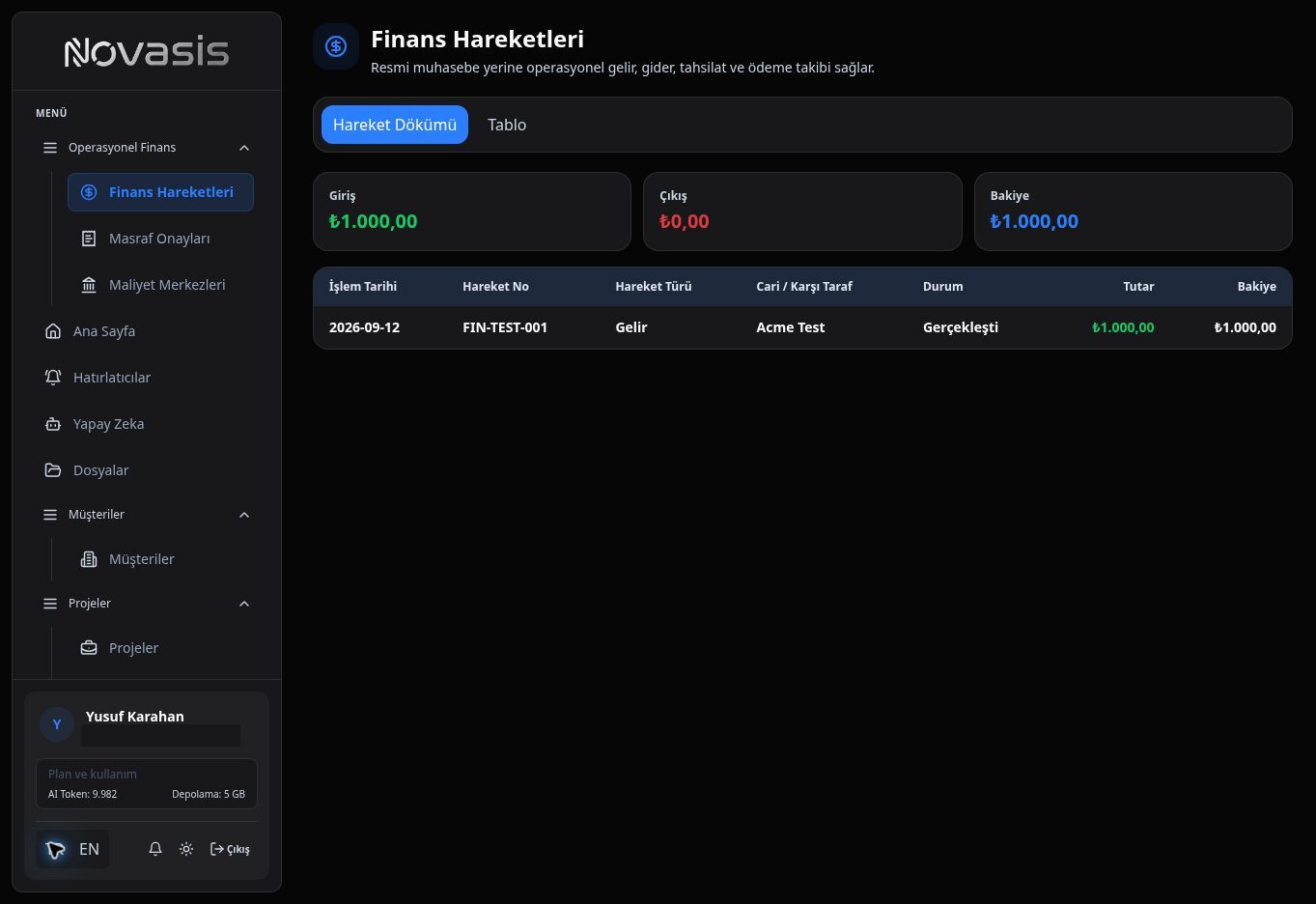Click the Novasis logo
This screenshot has height=904, width=1316.
click(x=147, y=51)
